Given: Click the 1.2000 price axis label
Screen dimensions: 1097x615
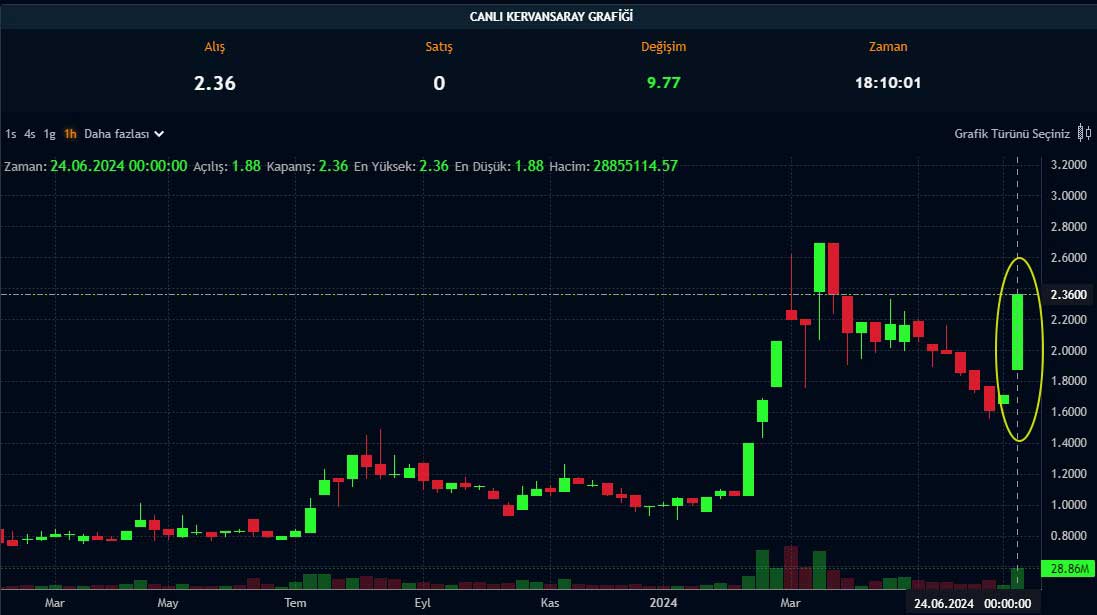Looking at the screenshot, I should 1068,474.
